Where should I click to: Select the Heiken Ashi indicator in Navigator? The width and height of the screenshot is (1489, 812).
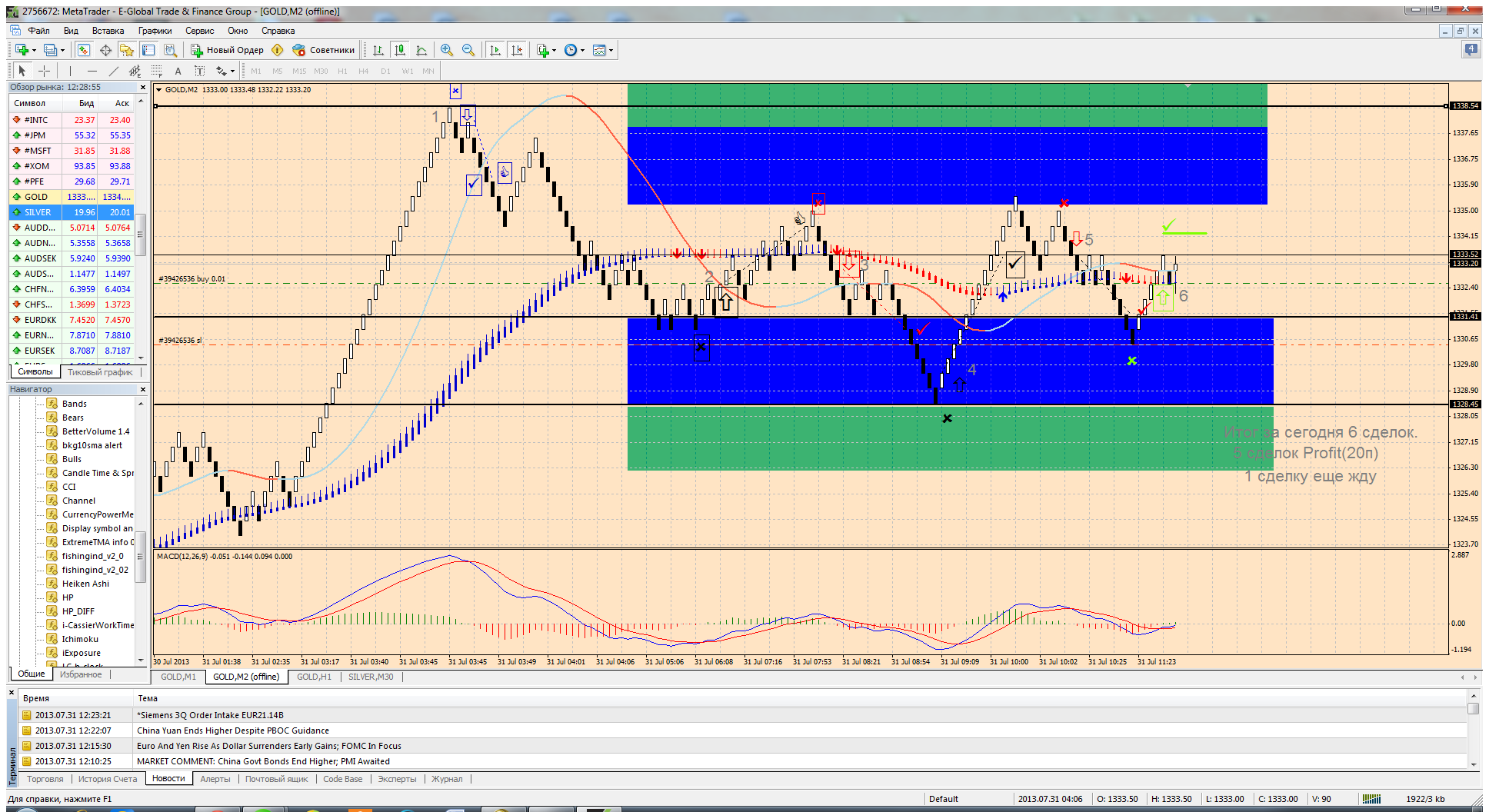tap(85, 584)
